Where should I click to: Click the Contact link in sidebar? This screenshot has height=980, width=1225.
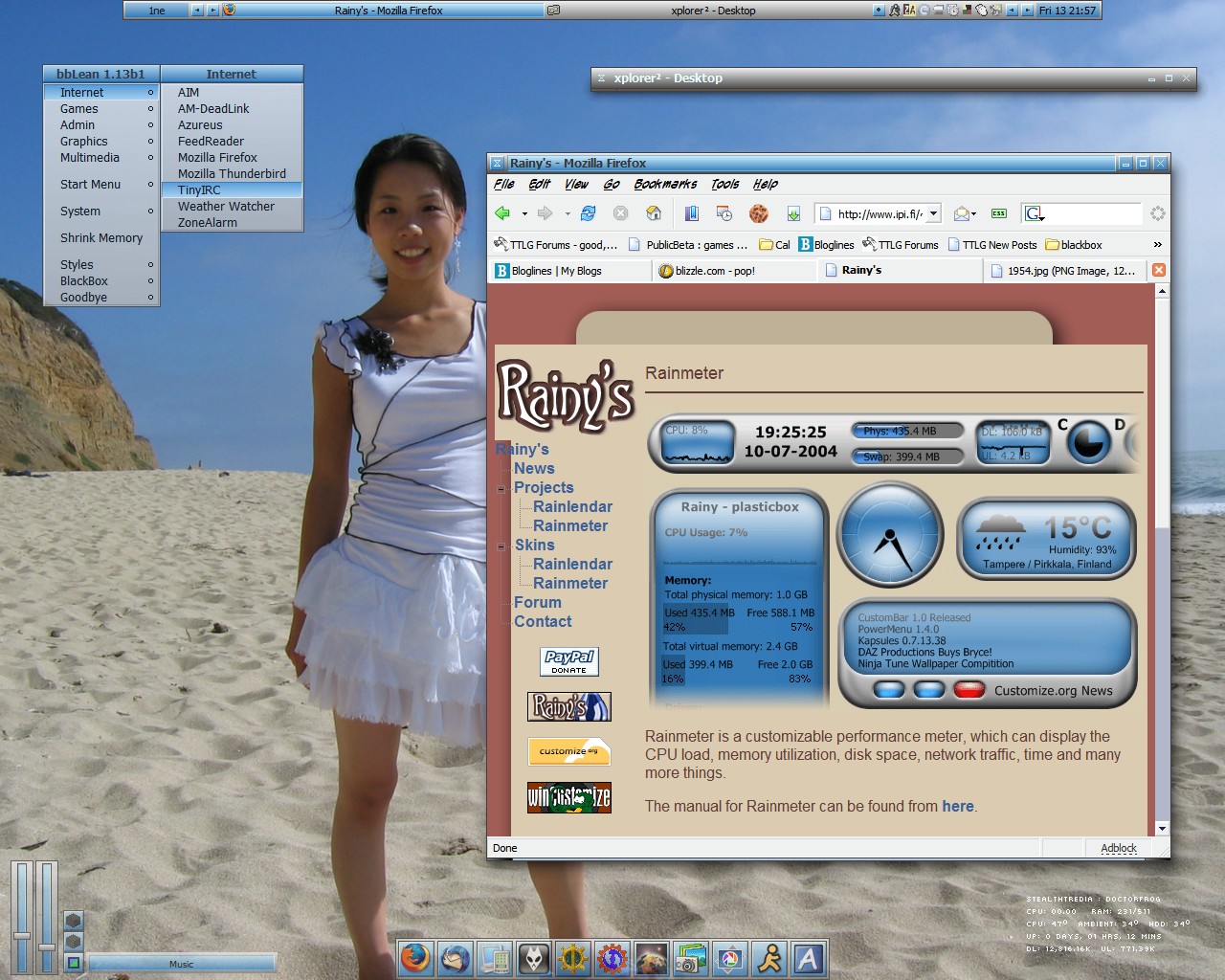pos(543,622)
